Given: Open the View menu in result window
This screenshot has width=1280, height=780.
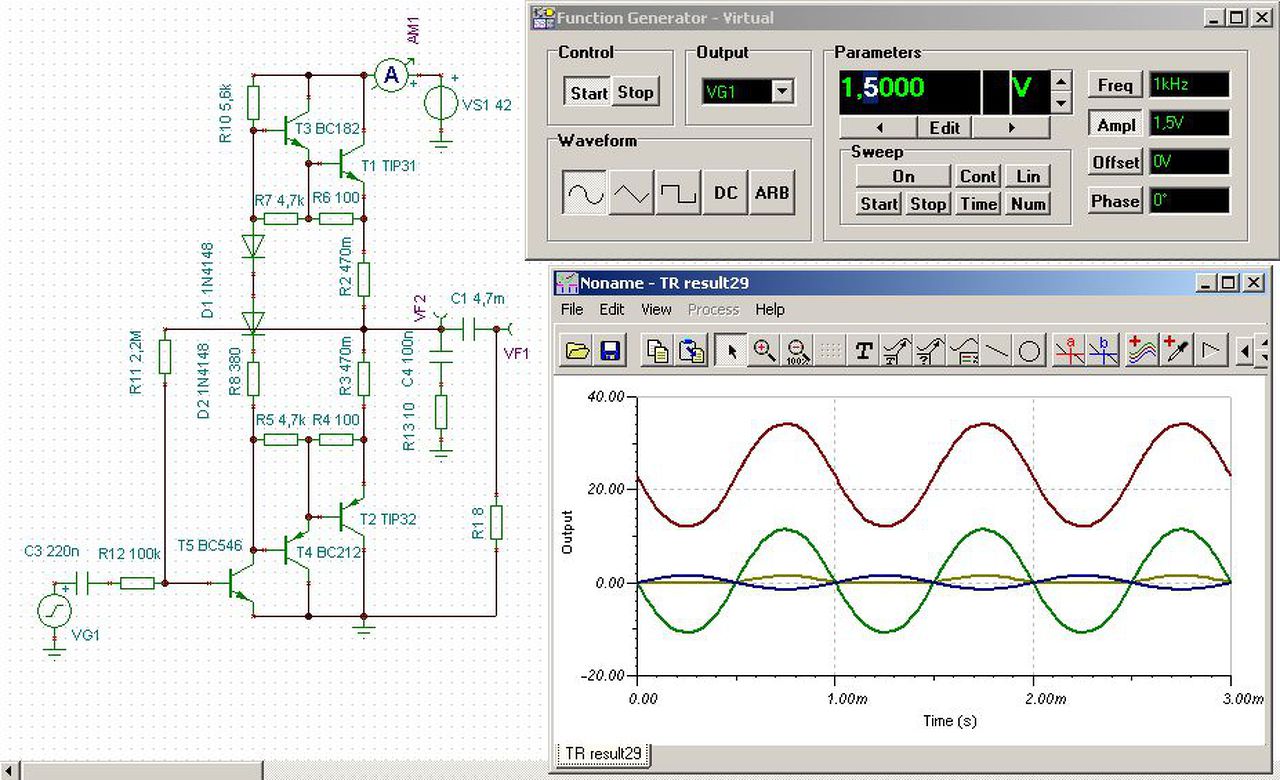Looking at the screenshot, I should (656, 310).
